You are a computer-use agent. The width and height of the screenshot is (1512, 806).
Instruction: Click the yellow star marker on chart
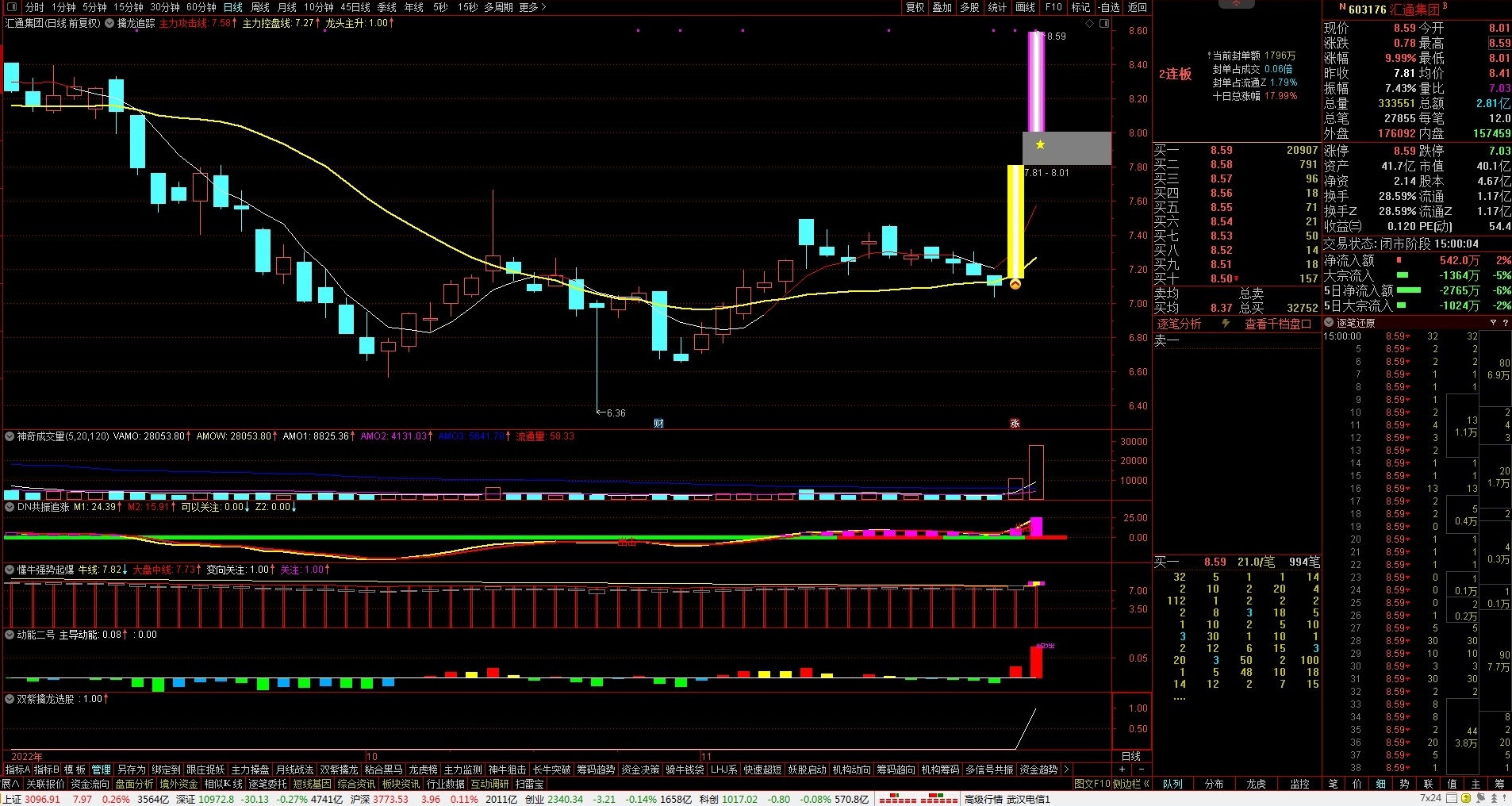[x=1040, y=144]
